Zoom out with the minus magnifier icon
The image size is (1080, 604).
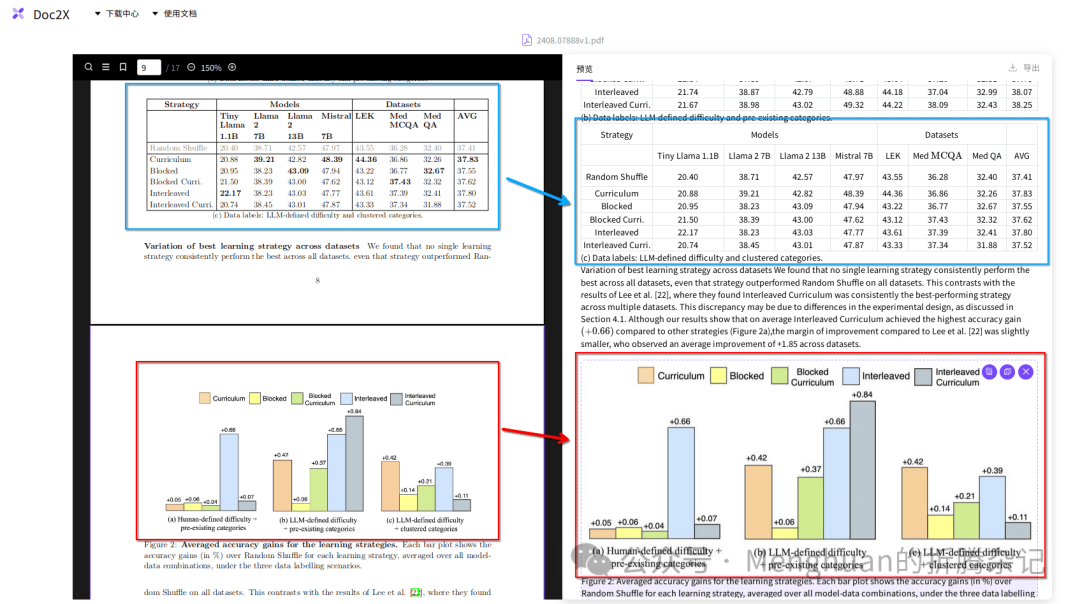coord(191,67)
